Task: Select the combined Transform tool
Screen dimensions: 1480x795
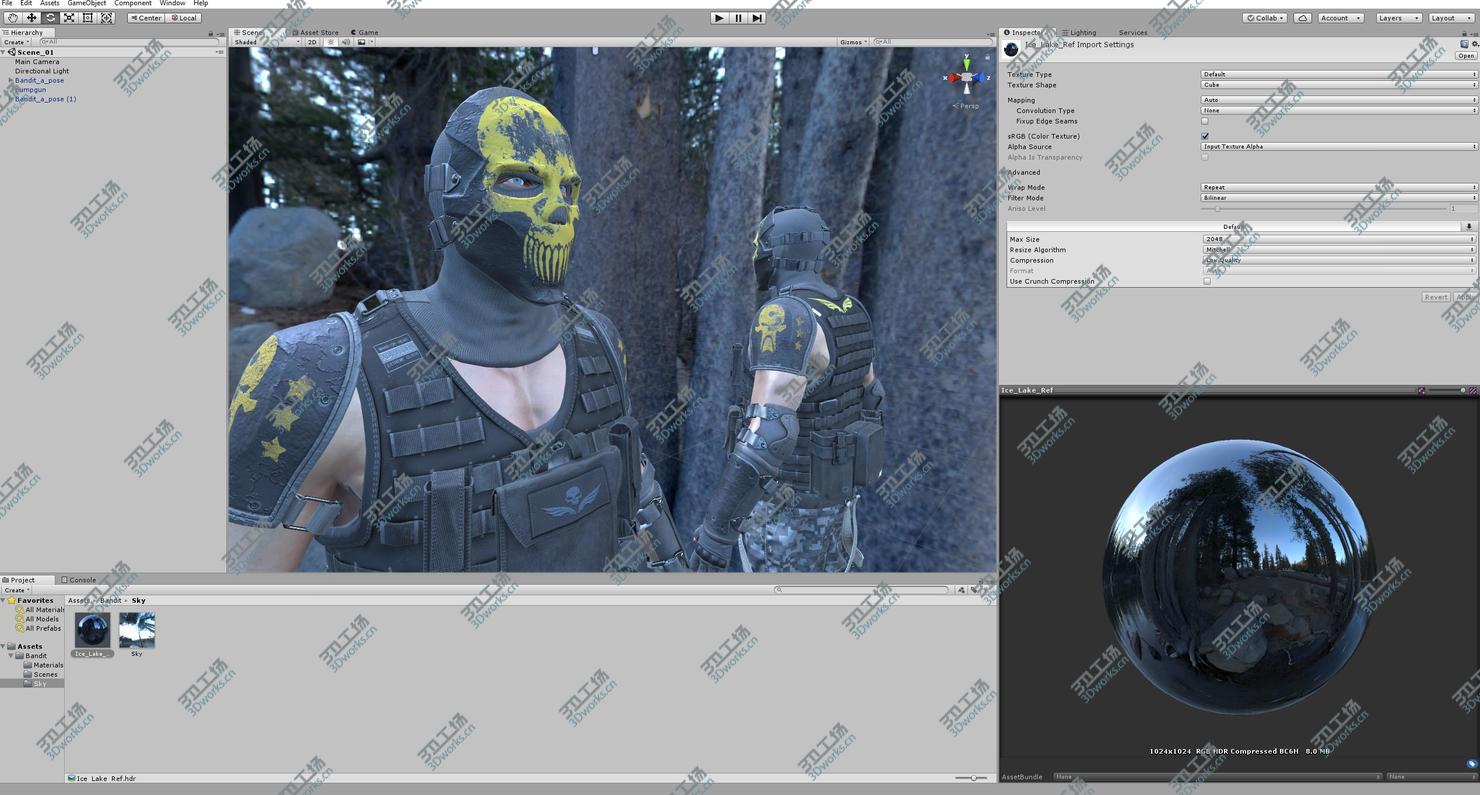Action: point(107,18)
